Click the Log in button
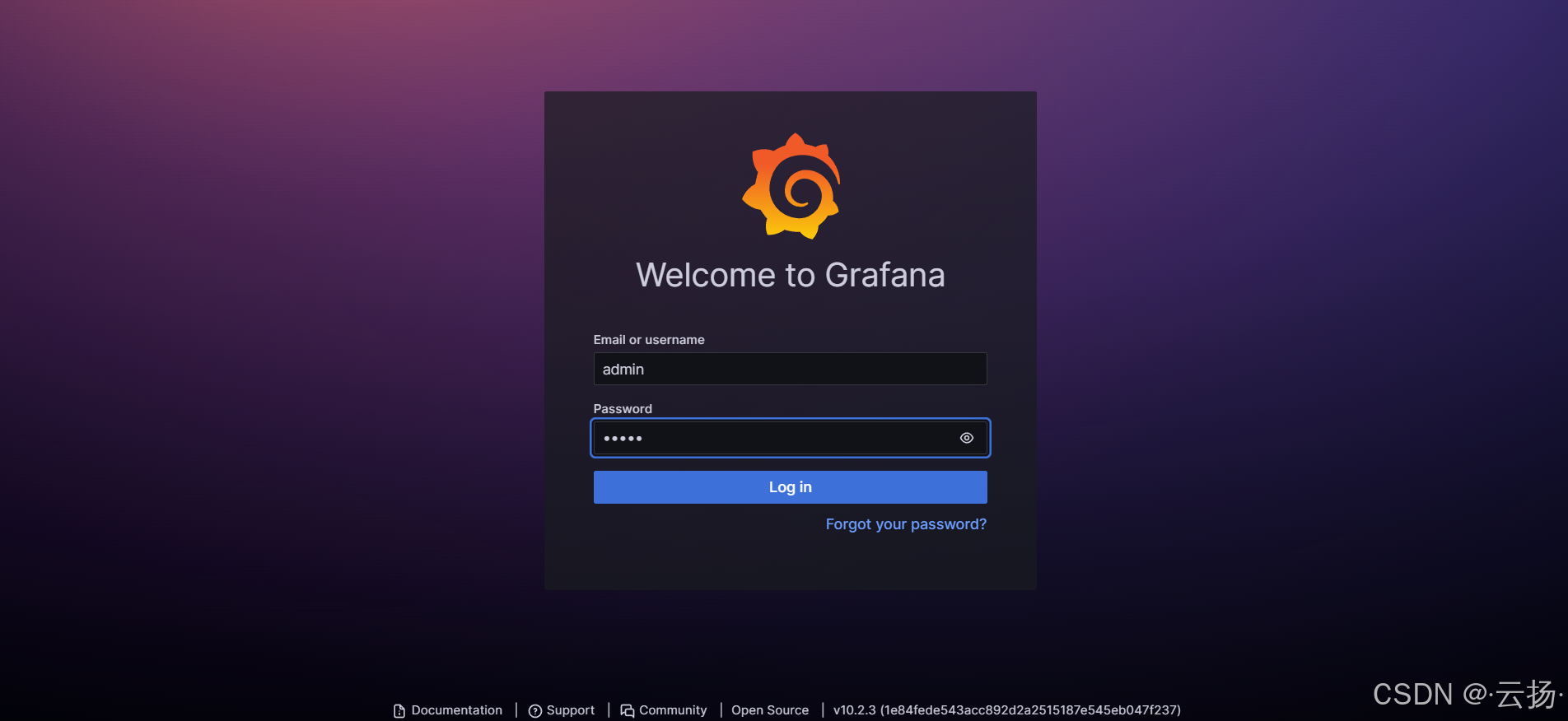 tap(790, 487)
